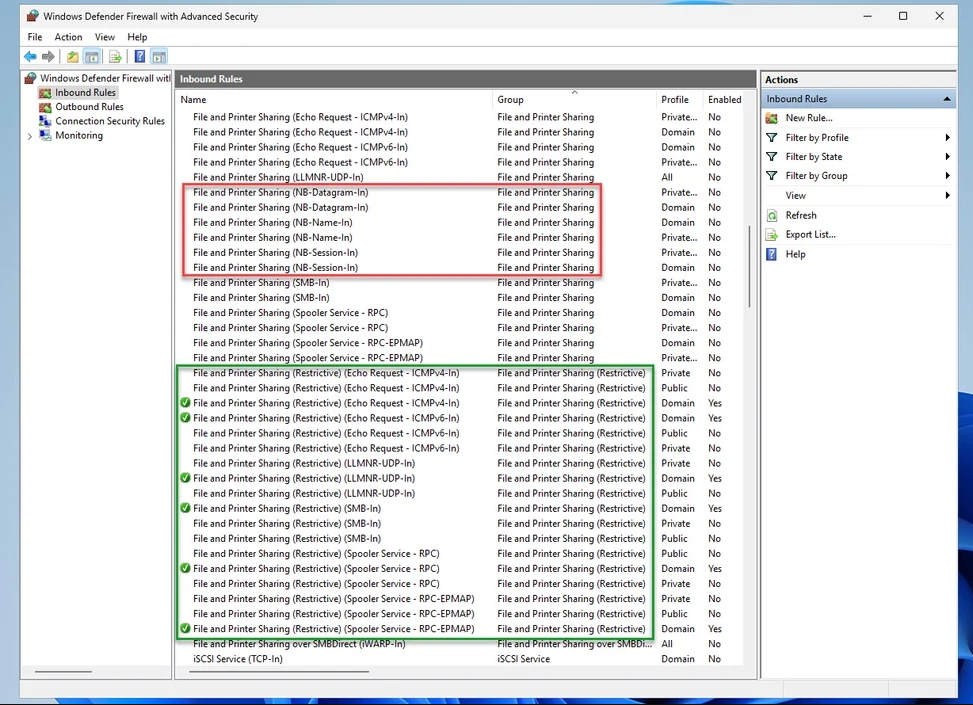Click the horizontal scrollbar under rules list

279,671
